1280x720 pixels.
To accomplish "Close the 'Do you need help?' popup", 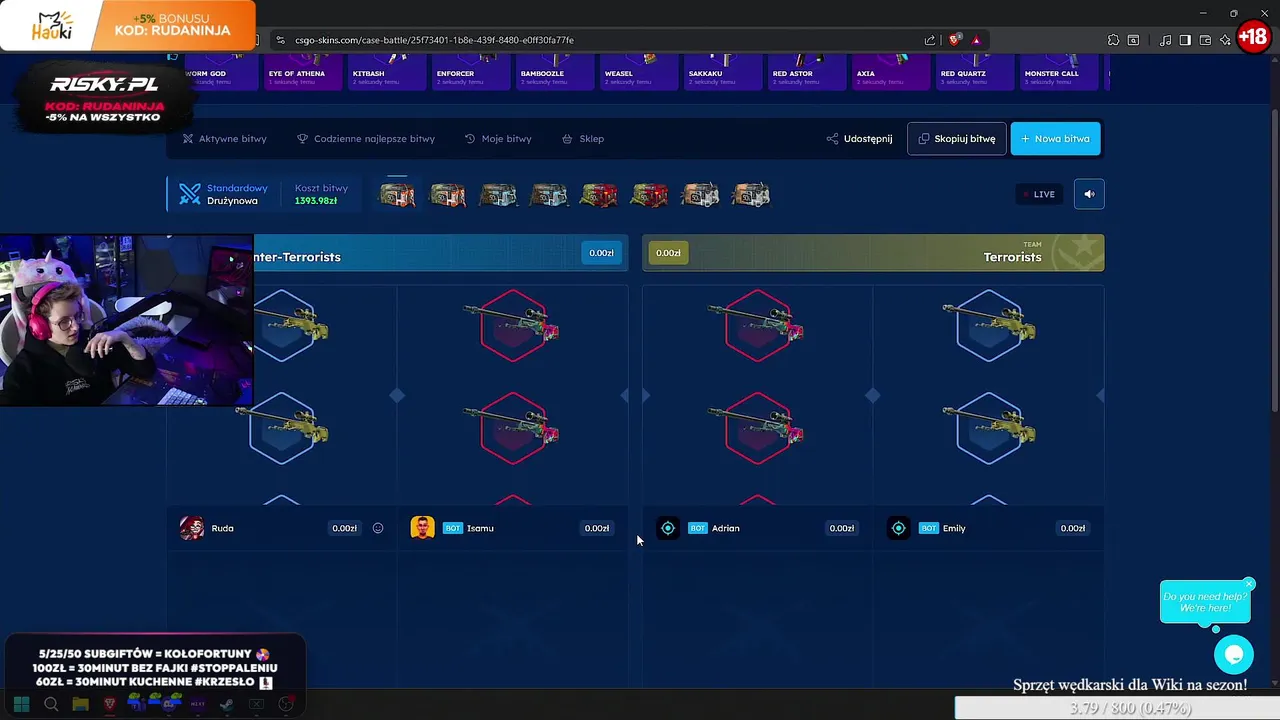I will (1249, 584).
